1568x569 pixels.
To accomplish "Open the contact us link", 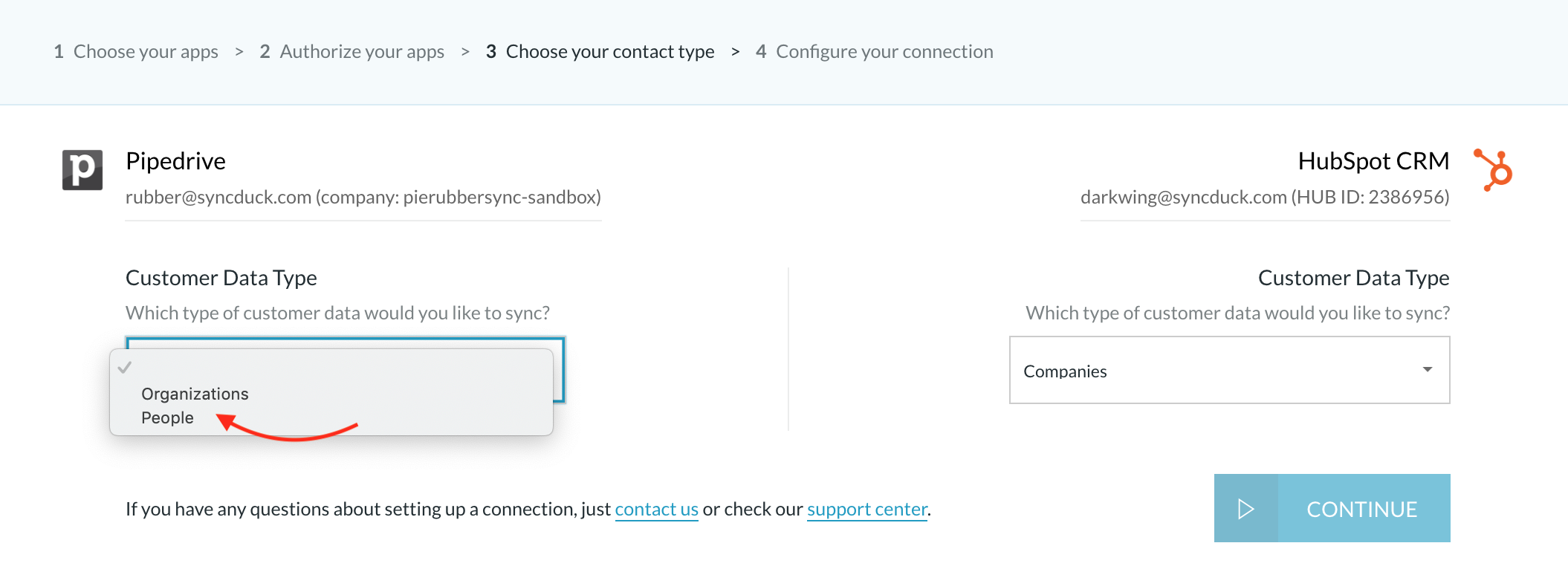I will (657, 509).
